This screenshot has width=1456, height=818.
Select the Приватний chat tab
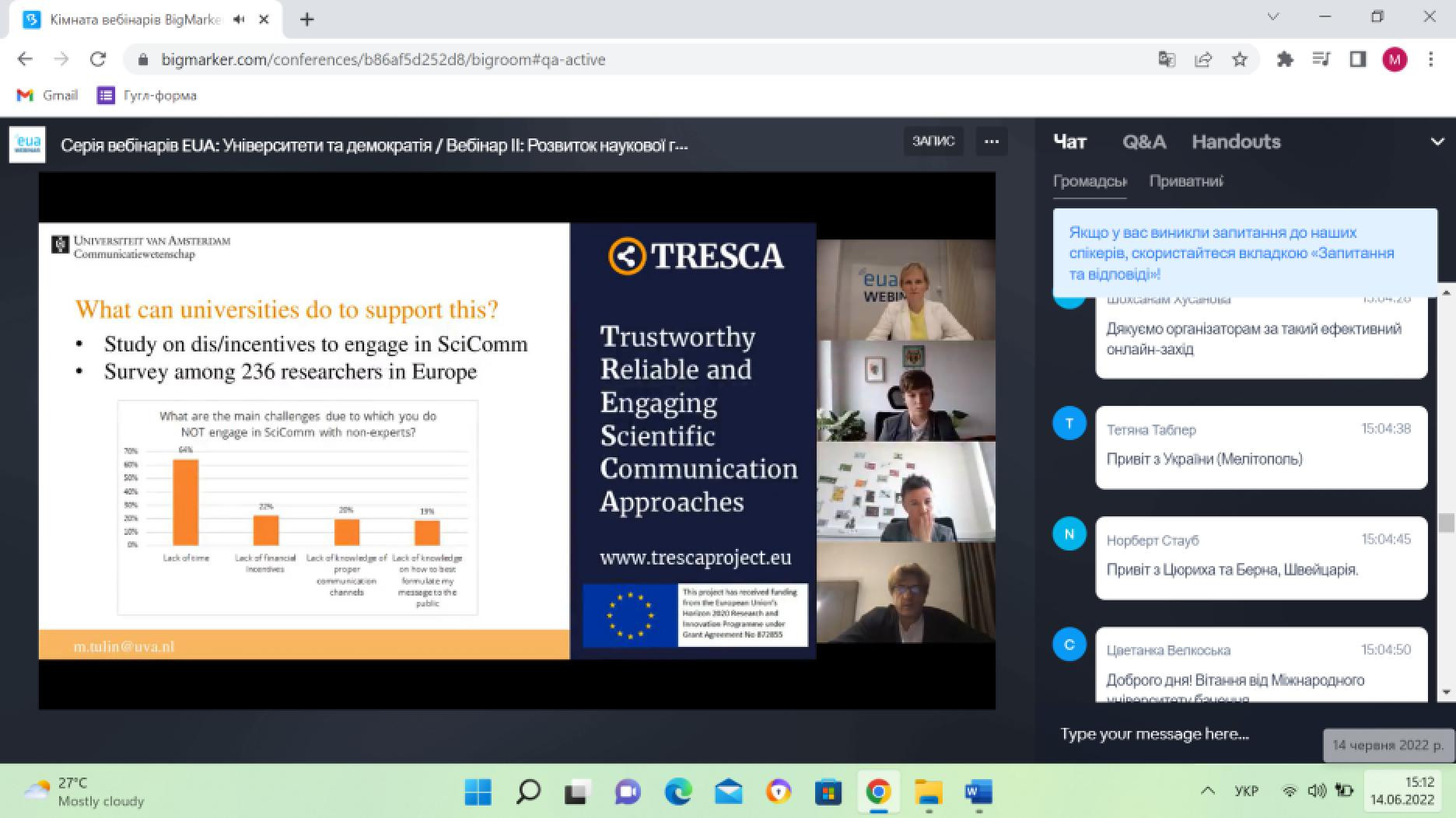point(1186,181)
